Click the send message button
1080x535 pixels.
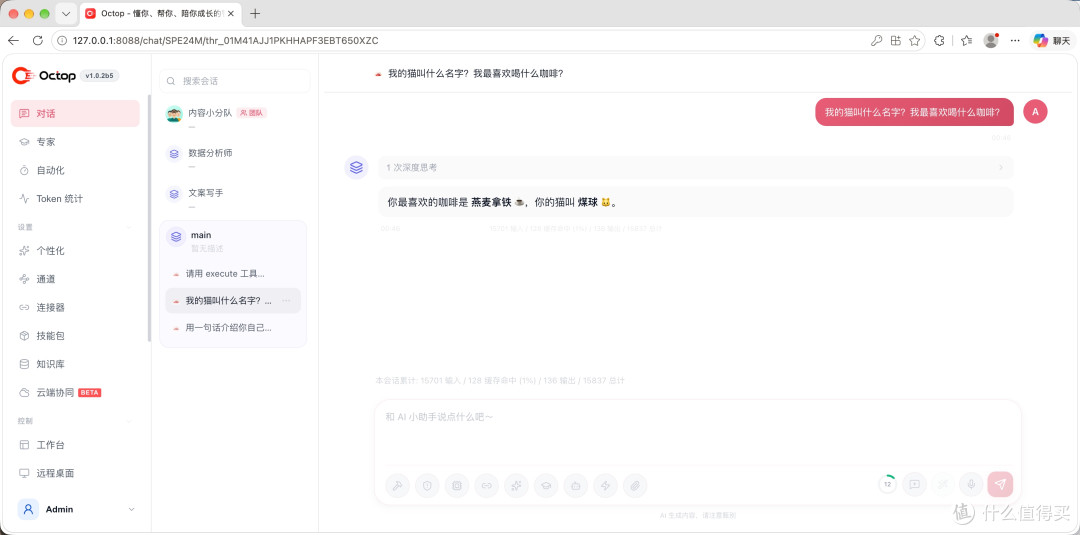pos(1000,484)
